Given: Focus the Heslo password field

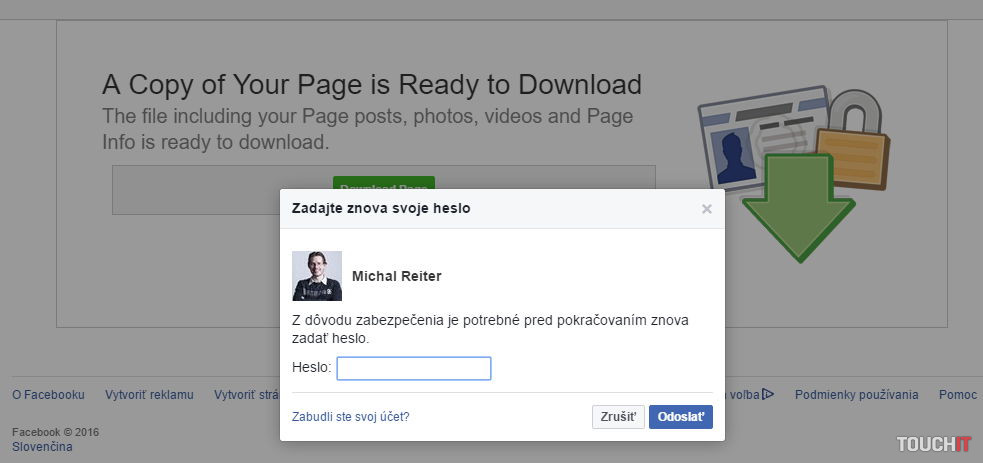Looking at the screenshot, I should [414, 369].
